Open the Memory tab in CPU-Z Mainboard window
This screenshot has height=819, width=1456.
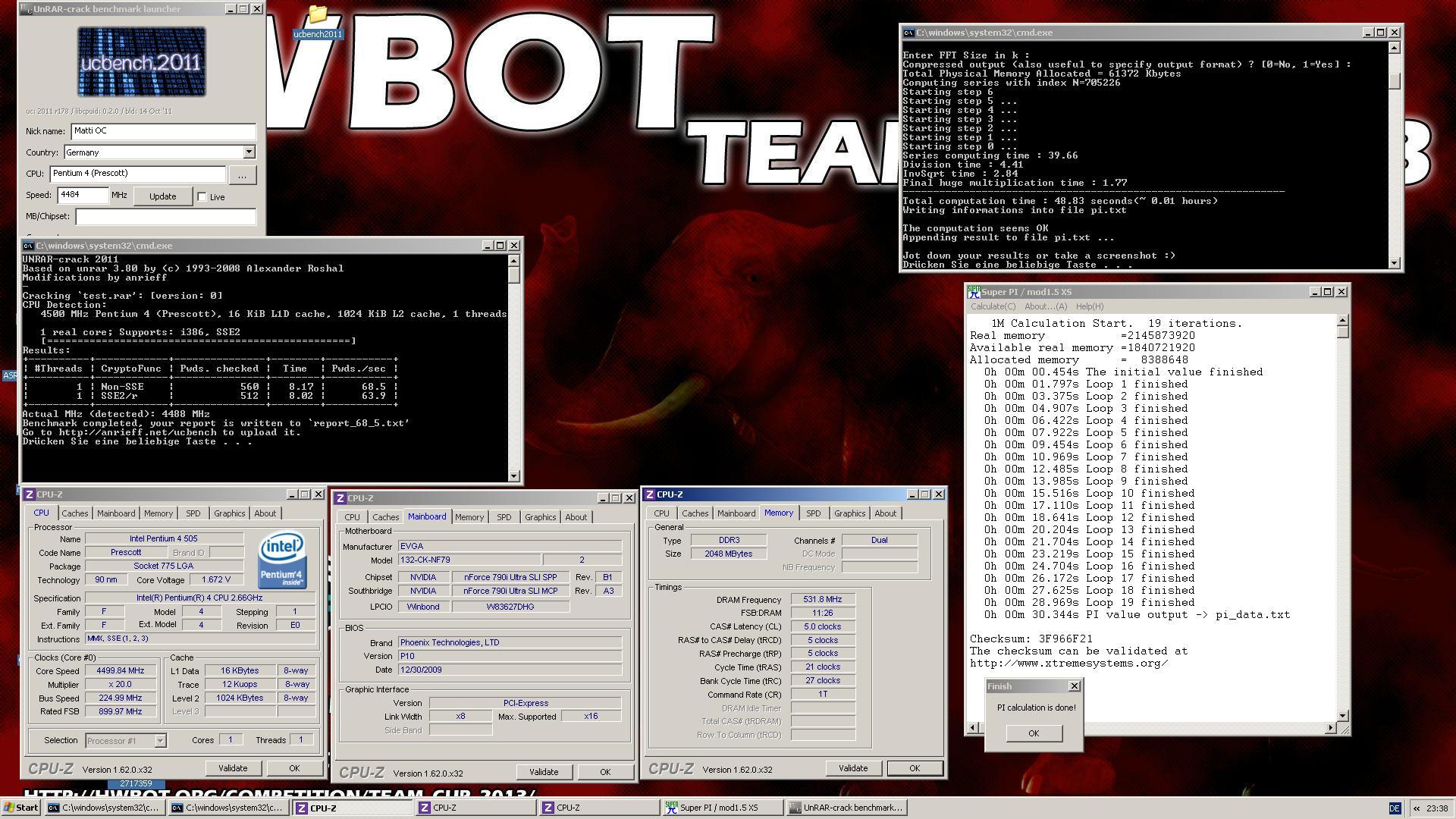(x=469, y=517)
